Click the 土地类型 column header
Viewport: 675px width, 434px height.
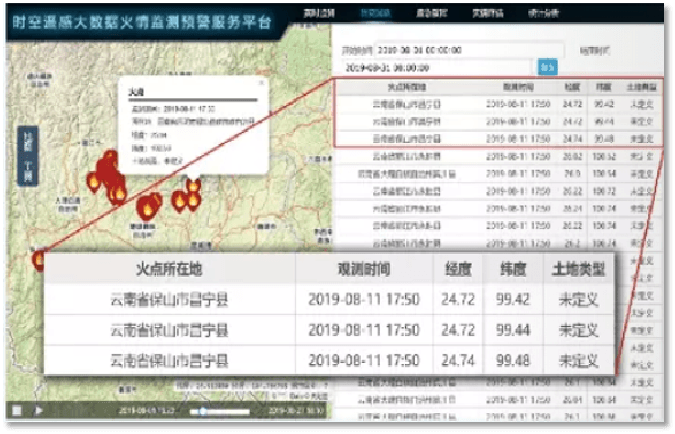(638, 88)
